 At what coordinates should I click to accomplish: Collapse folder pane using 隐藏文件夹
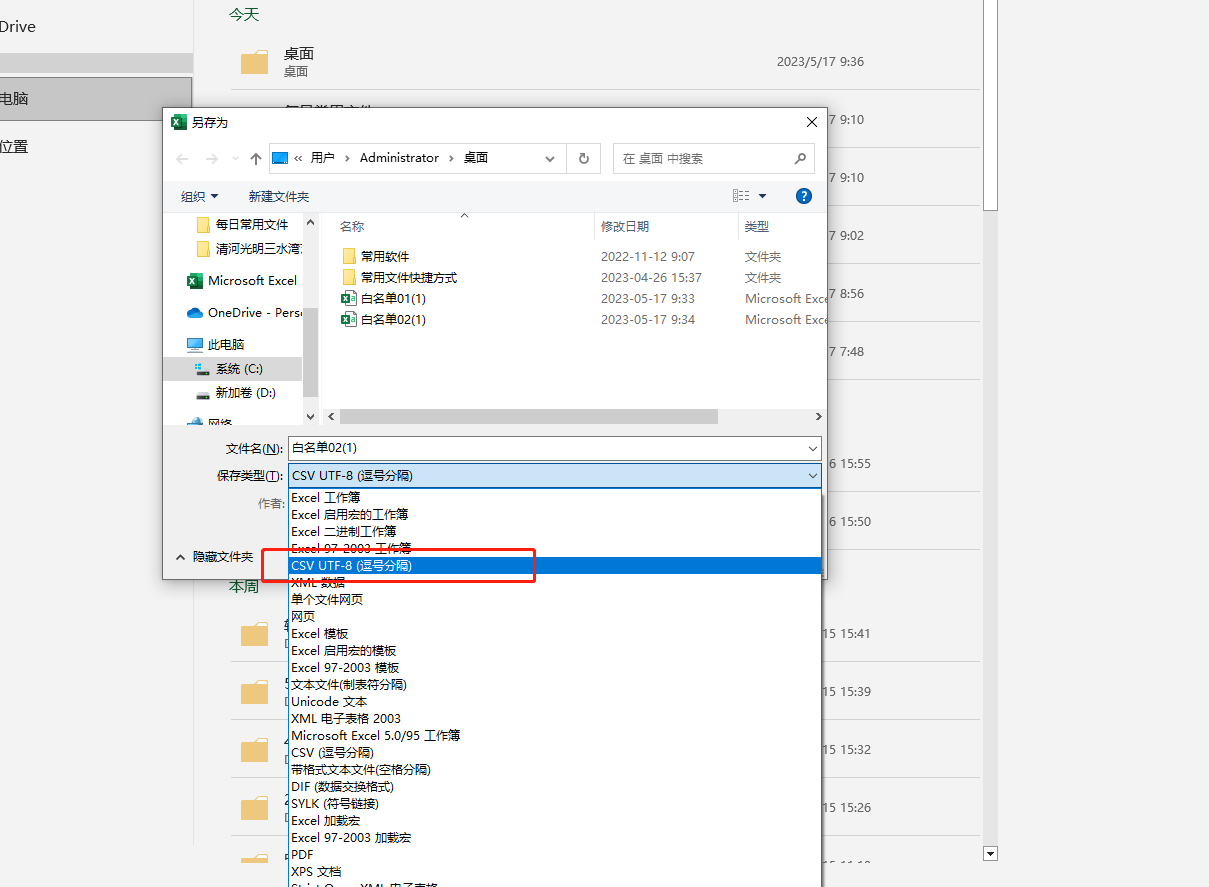[214, 556]
